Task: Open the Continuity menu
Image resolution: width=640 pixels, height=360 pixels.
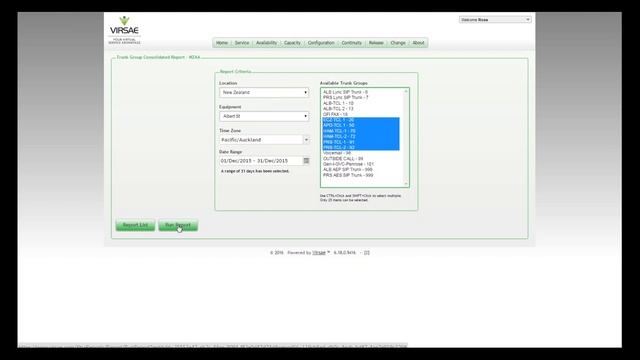Action: 351,43
